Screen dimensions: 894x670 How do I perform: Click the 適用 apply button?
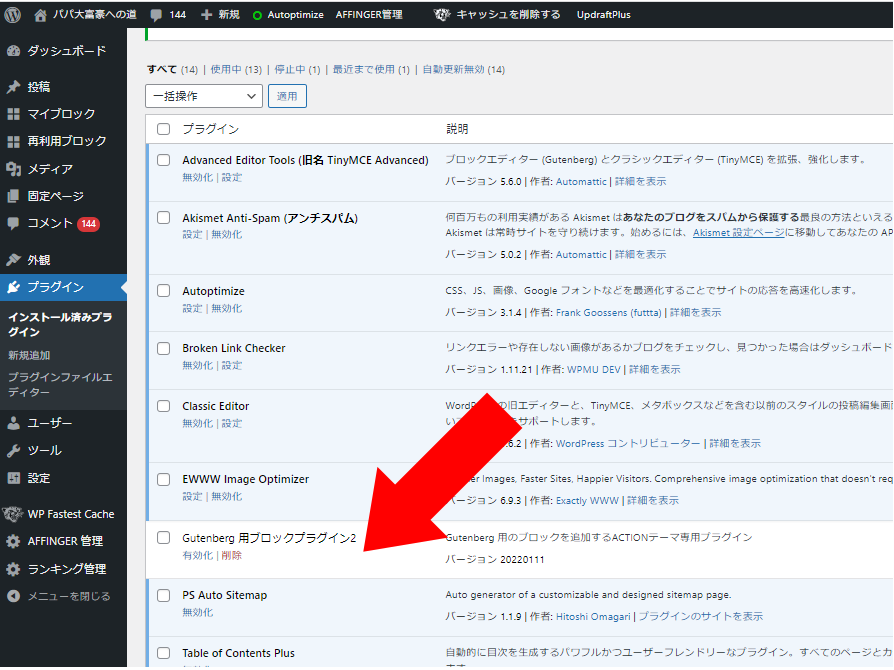287,96
